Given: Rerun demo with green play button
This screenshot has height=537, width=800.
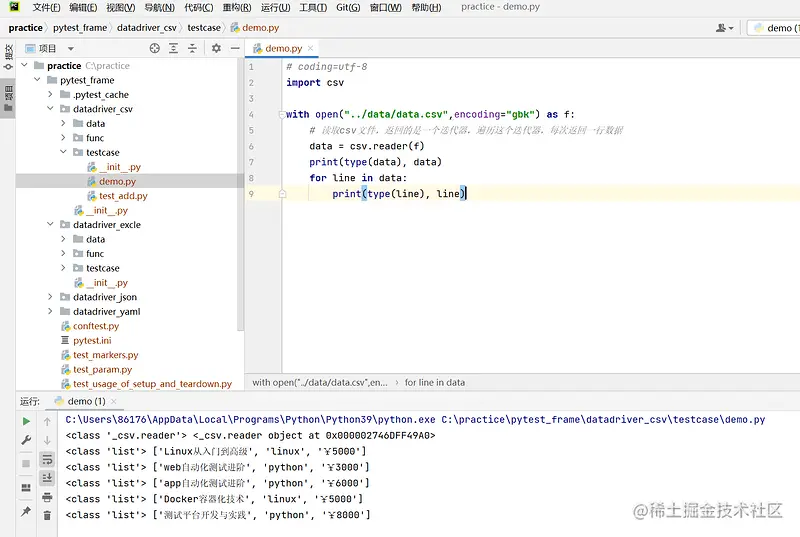Looking at the screenshot, I should pyautogui.click(x=26, y=421).
